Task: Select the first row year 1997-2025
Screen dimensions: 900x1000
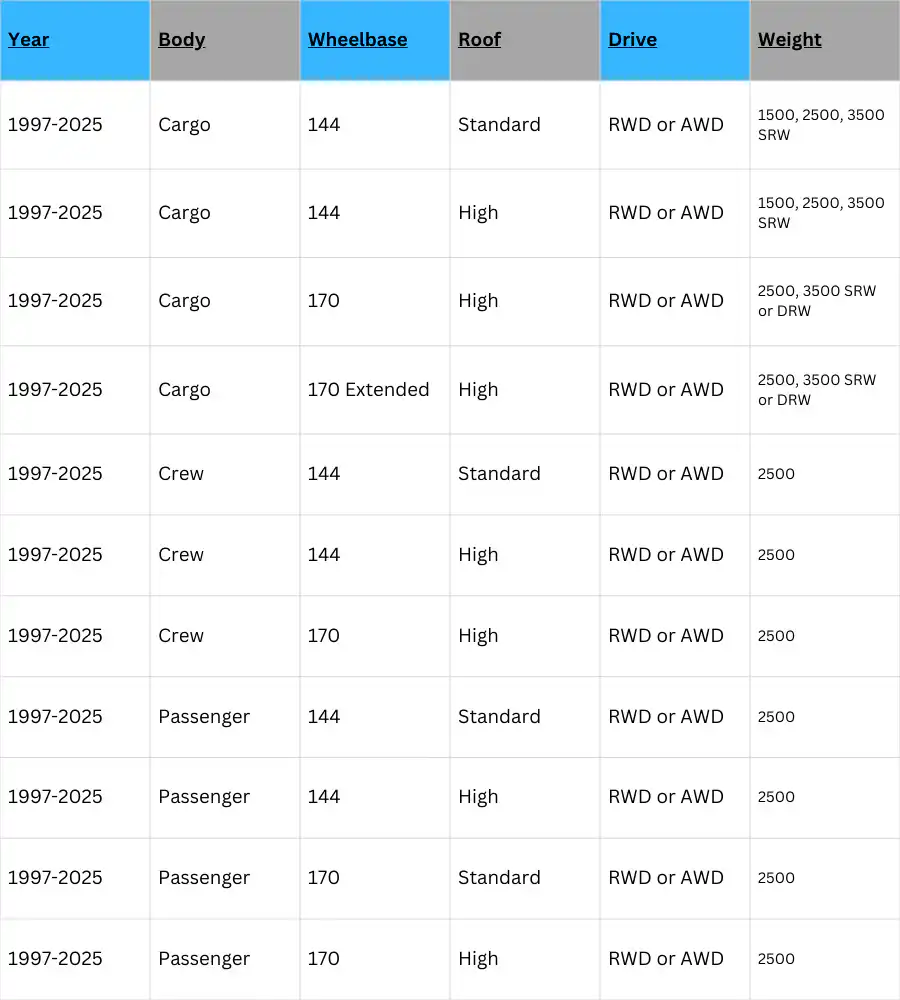Action: click(x=55, y=124)
